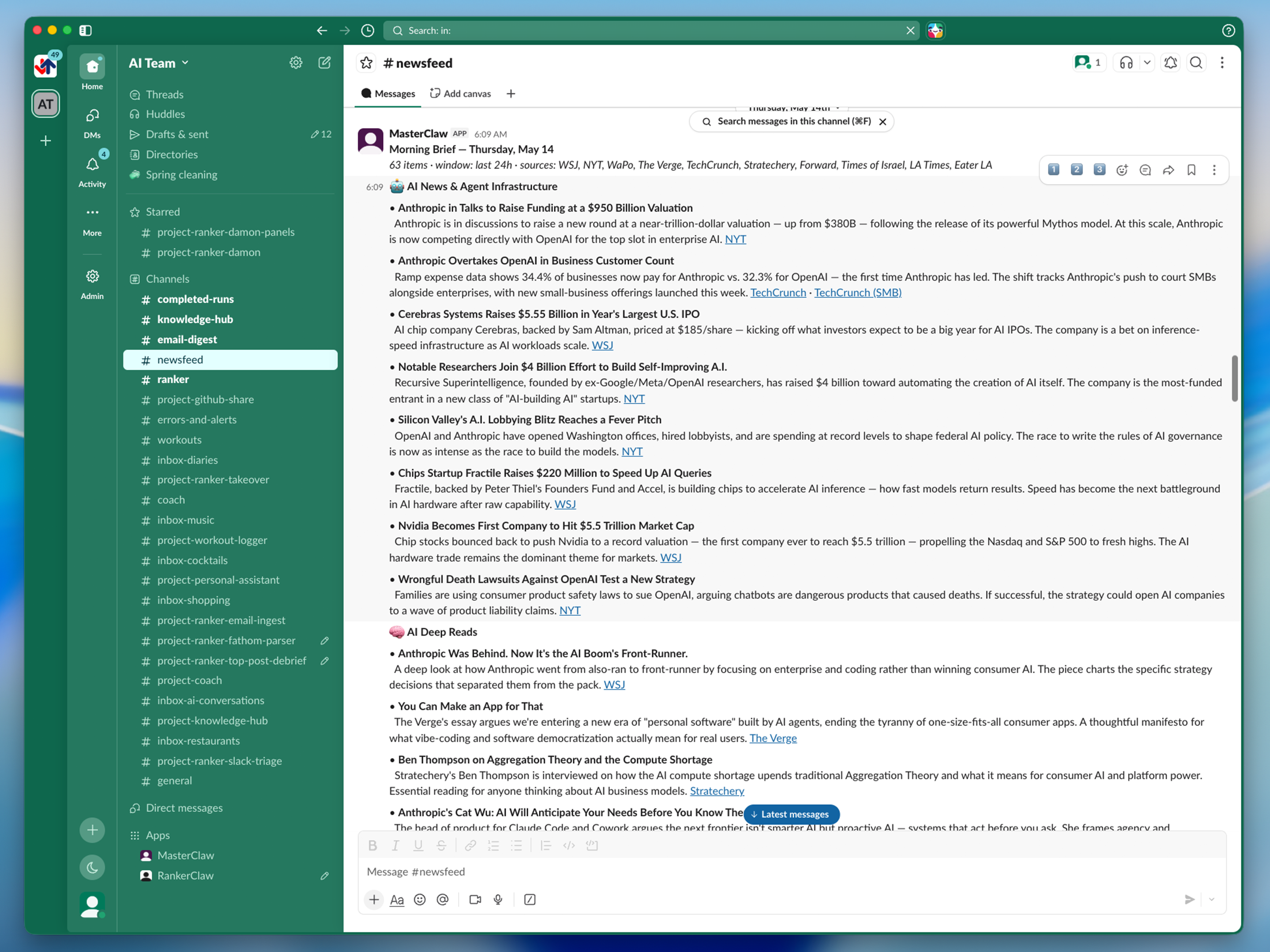
Task: Go back with left arrow
Action: click(x=321, y=30)
